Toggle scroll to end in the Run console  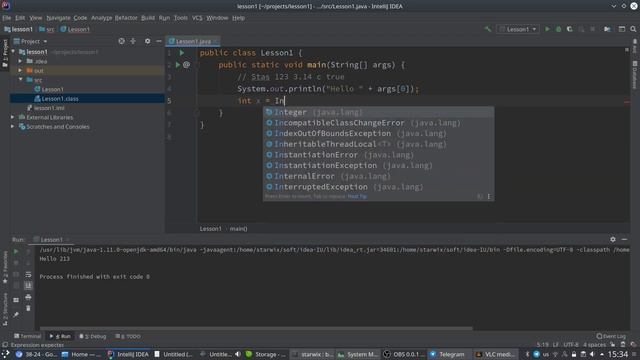click(28, 285)
